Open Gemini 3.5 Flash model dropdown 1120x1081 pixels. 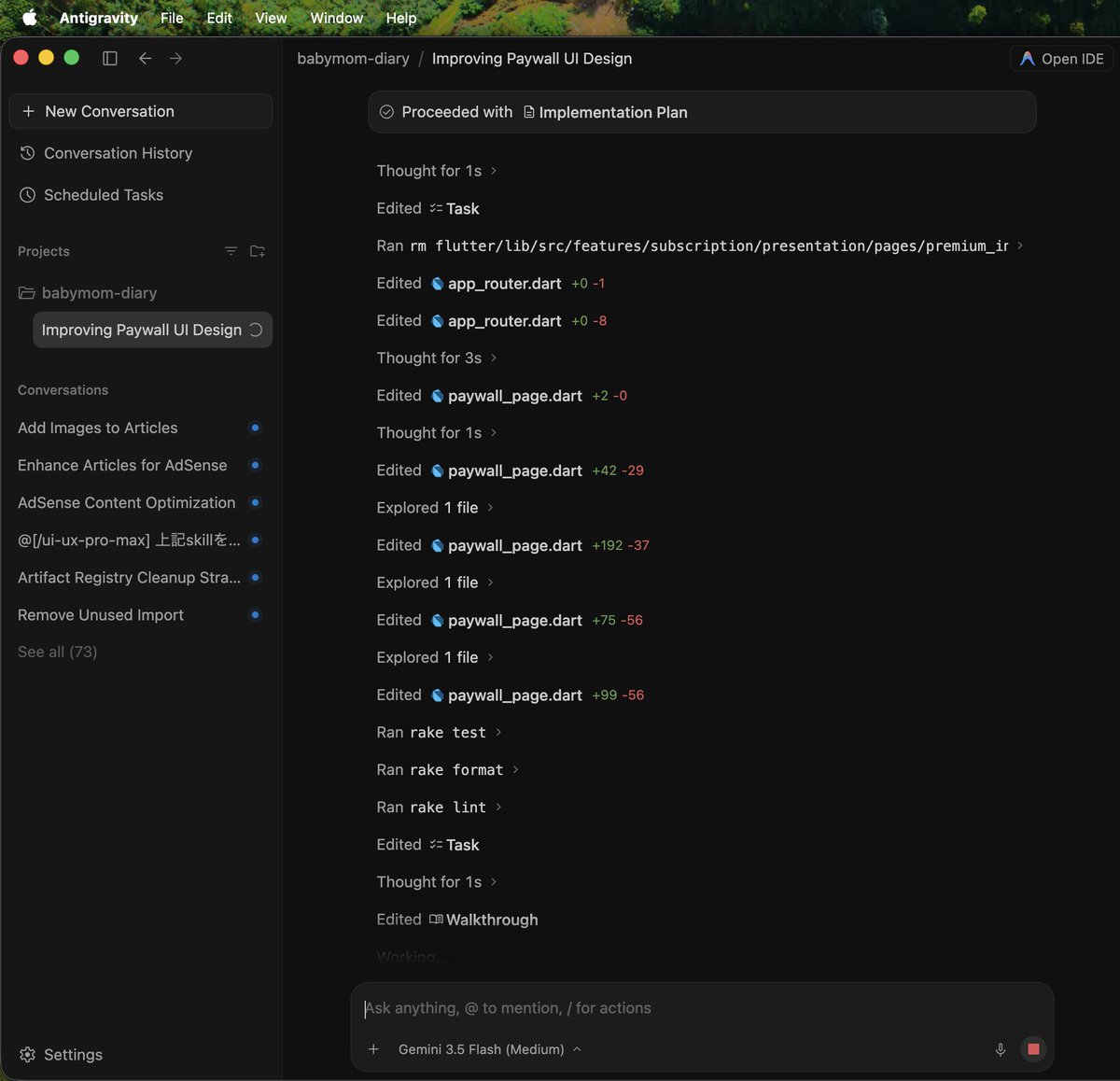pos(490,1049)
